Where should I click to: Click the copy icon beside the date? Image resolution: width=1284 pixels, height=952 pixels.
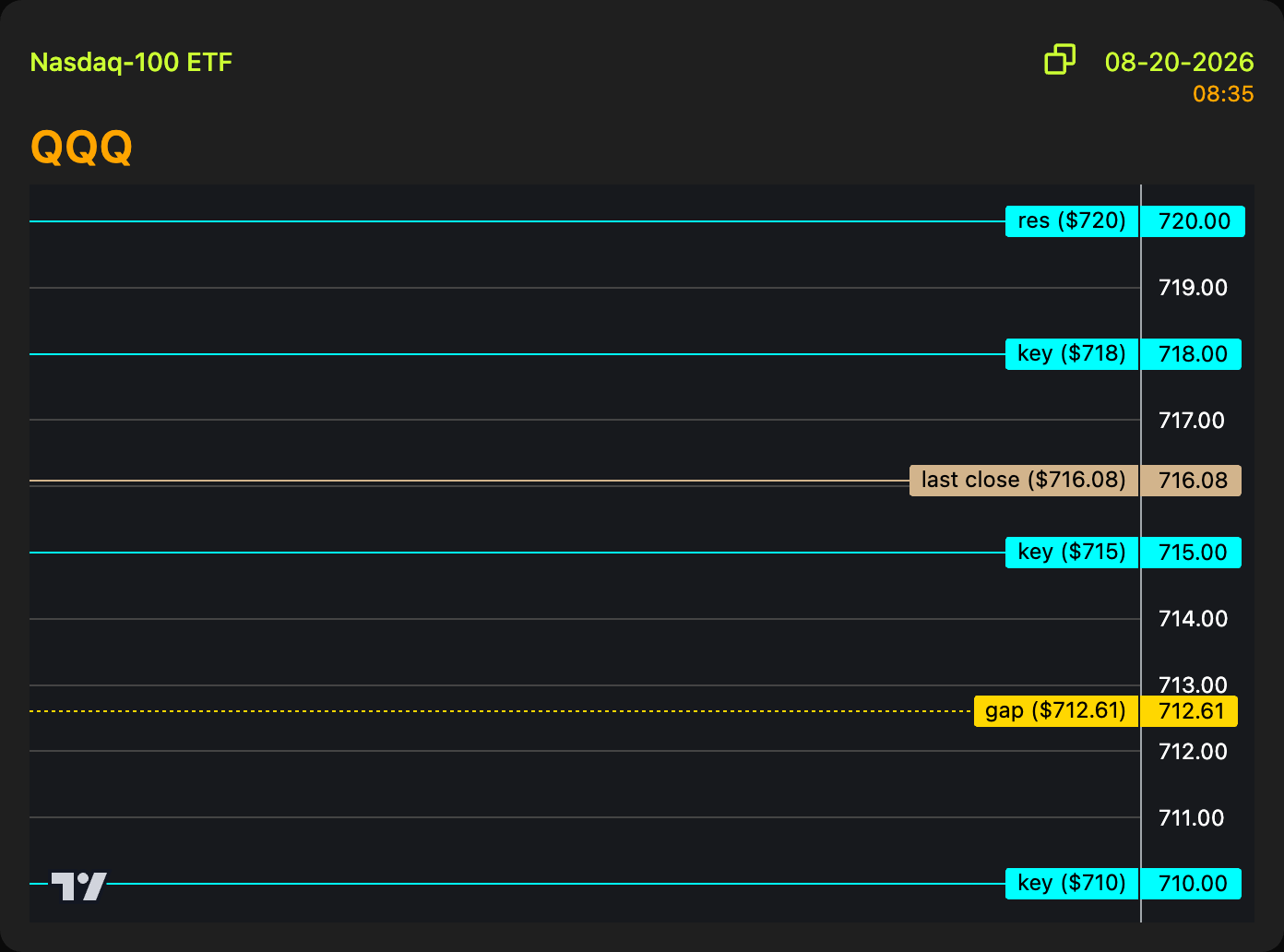(1060, 59)
